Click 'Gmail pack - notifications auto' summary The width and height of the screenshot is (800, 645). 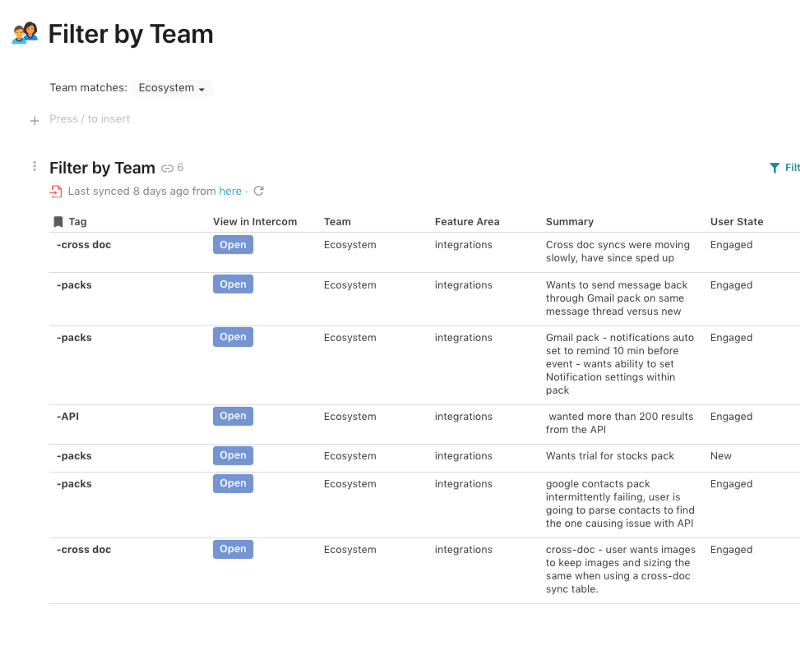coord(619,363)
